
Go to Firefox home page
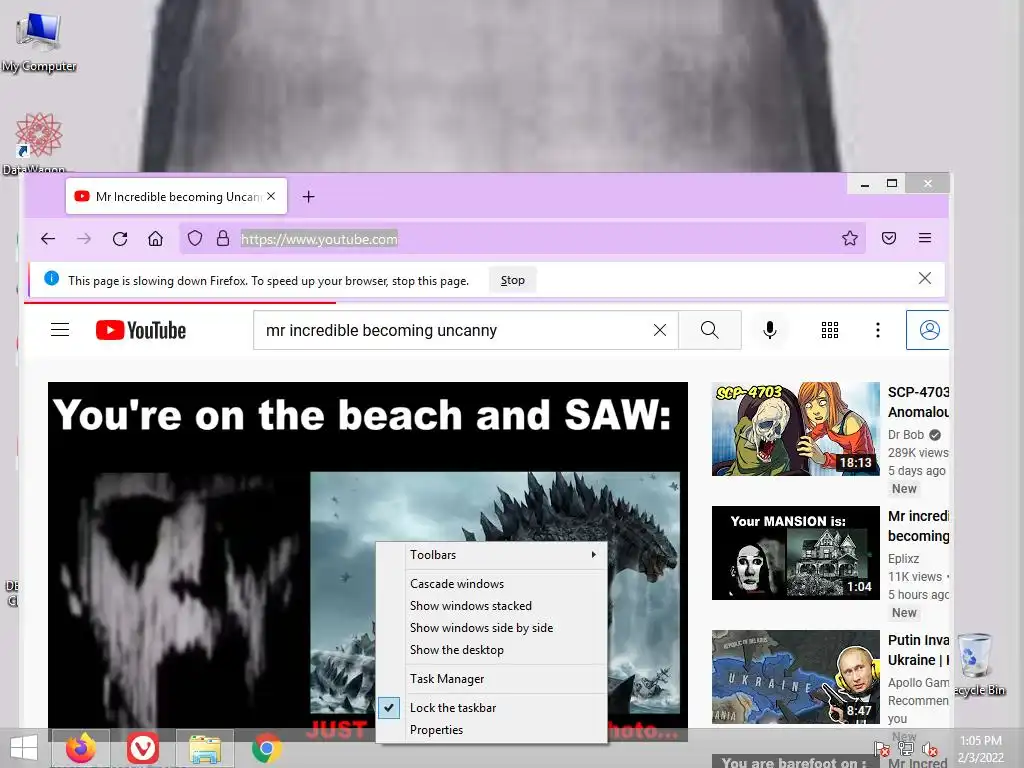click(155, 238)
